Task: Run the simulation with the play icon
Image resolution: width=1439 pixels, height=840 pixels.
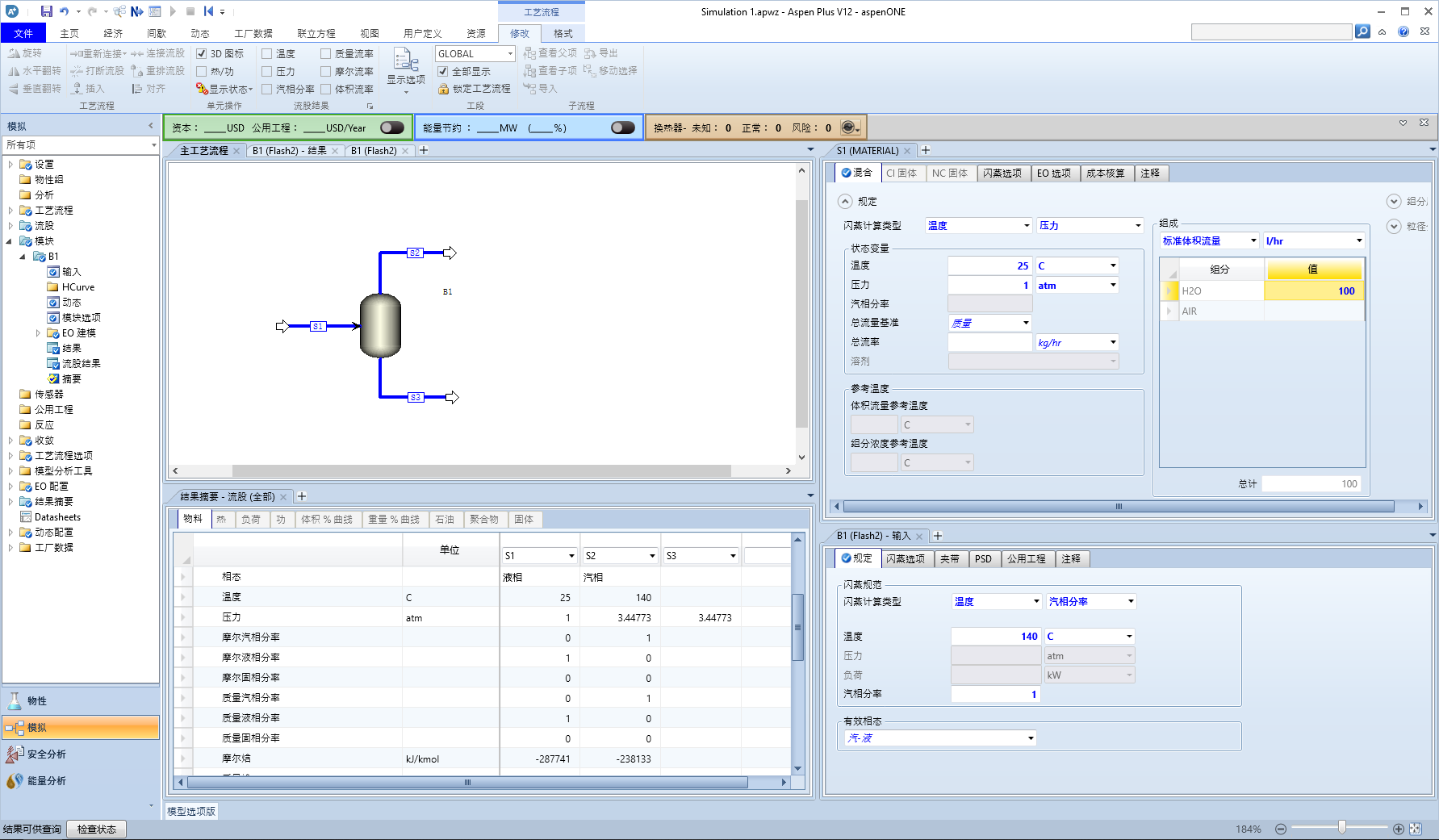Action: coord(173,11)
